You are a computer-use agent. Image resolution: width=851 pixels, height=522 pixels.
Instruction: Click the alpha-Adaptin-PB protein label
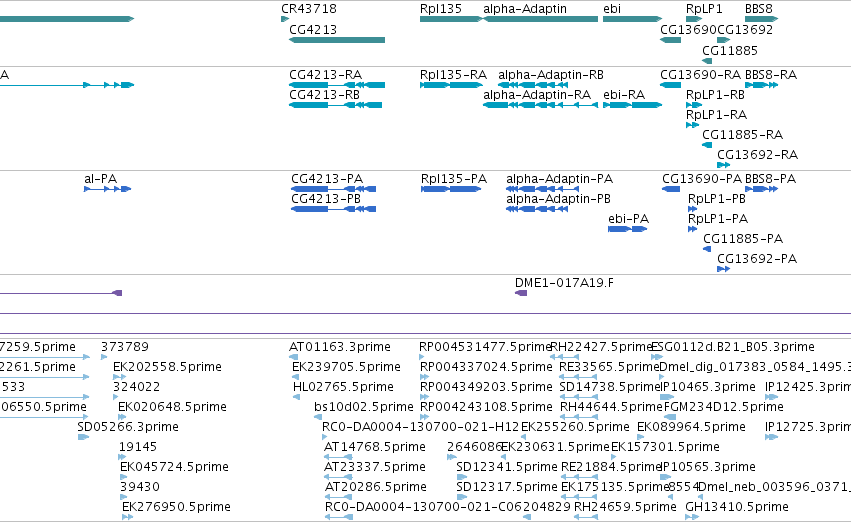click(558, 199)
